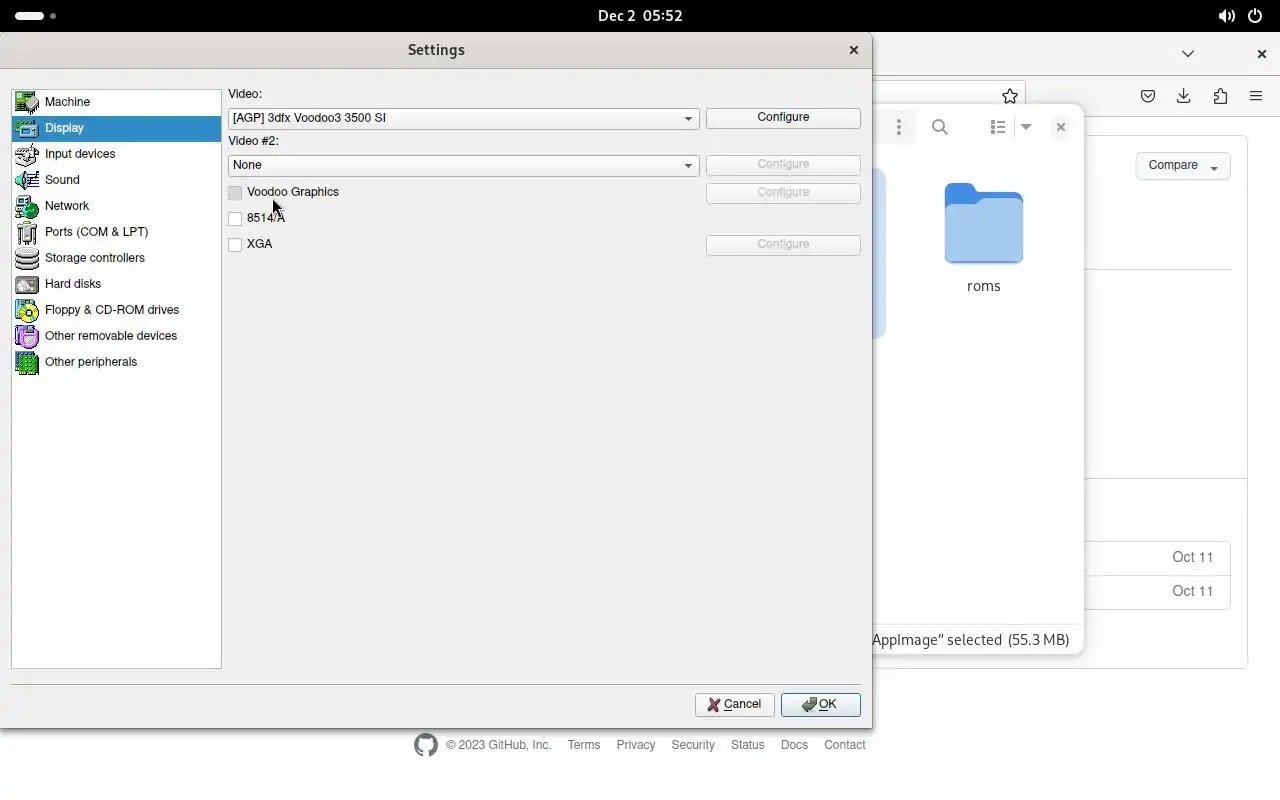Open the Video #2 dropdown
Image resolution: width=1280 pixels, height=800 pixels.
click(x=463, y=165)
